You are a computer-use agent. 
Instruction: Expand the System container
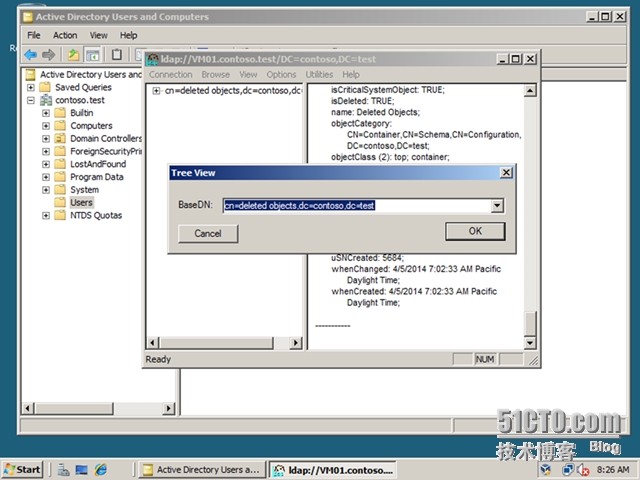click(46, 190)
